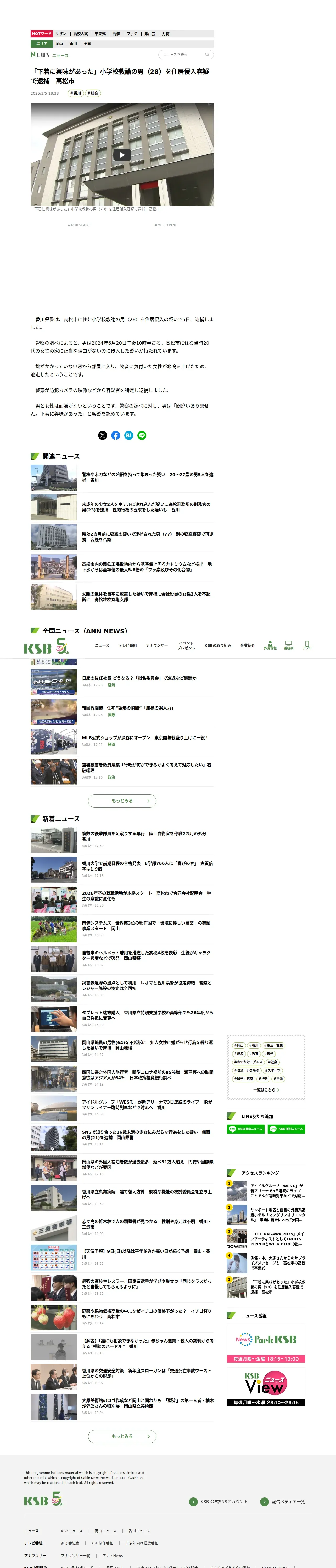The width and height of the screenshot is (336, 1568).
Task: Click the #社会 tag under the headline
Action: [92, 93]
